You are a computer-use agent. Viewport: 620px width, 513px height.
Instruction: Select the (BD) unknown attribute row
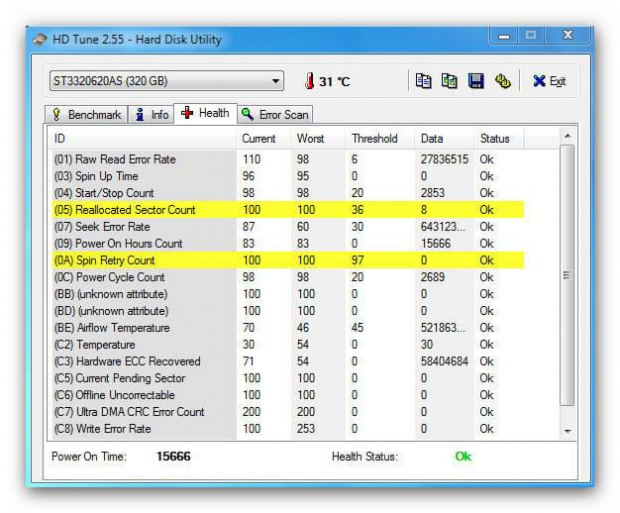click(287, 311)
